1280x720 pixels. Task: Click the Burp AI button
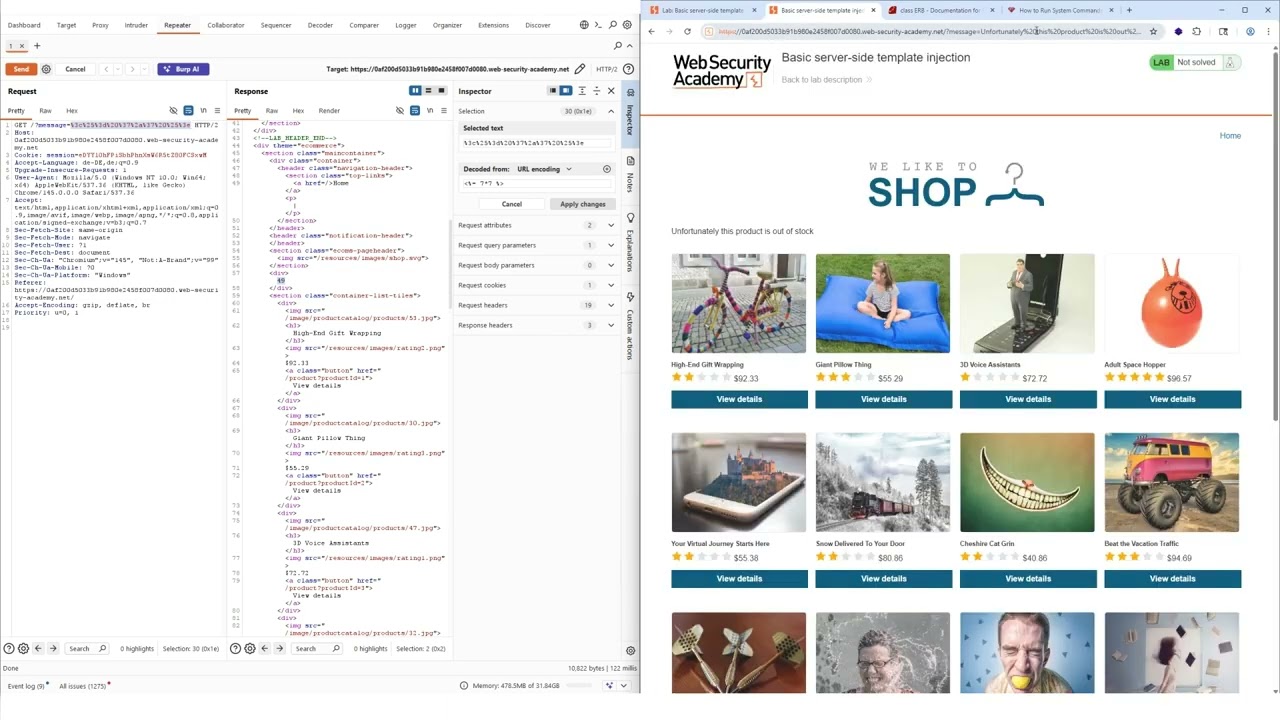(x=183, y=69)
